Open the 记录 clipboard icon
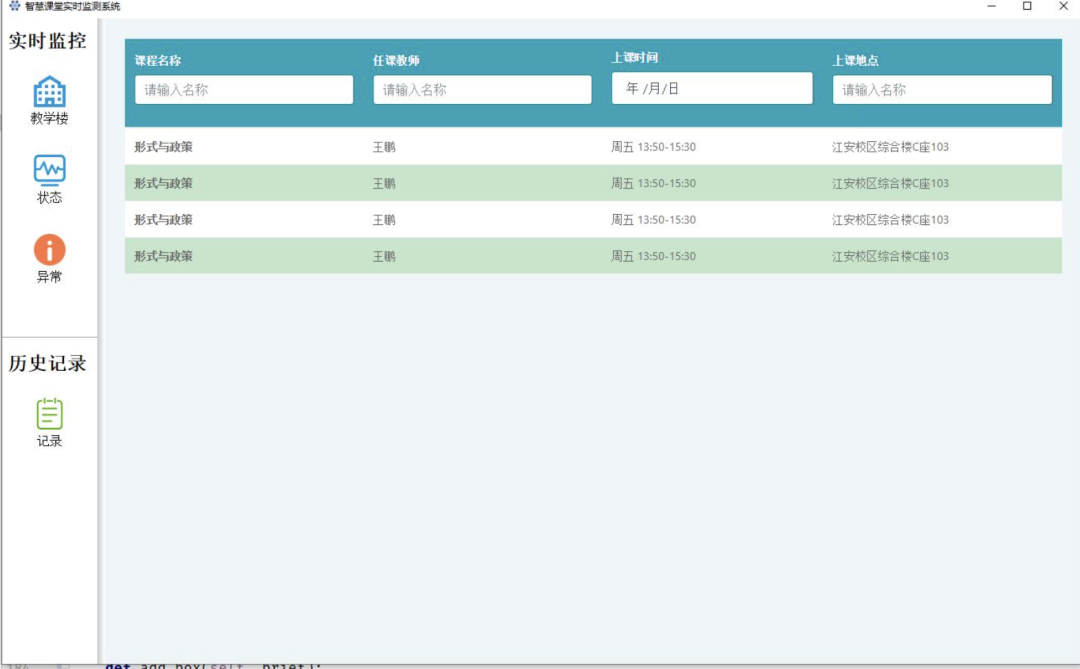The image size is (1080, 669). point(50,413)
